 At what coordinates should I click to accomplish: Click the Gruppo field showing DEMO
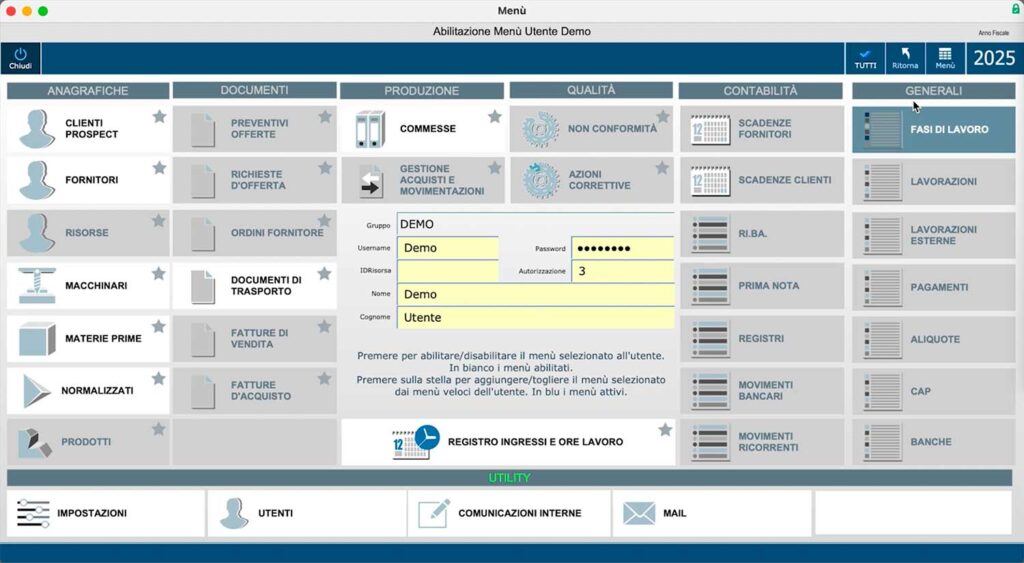536,224
